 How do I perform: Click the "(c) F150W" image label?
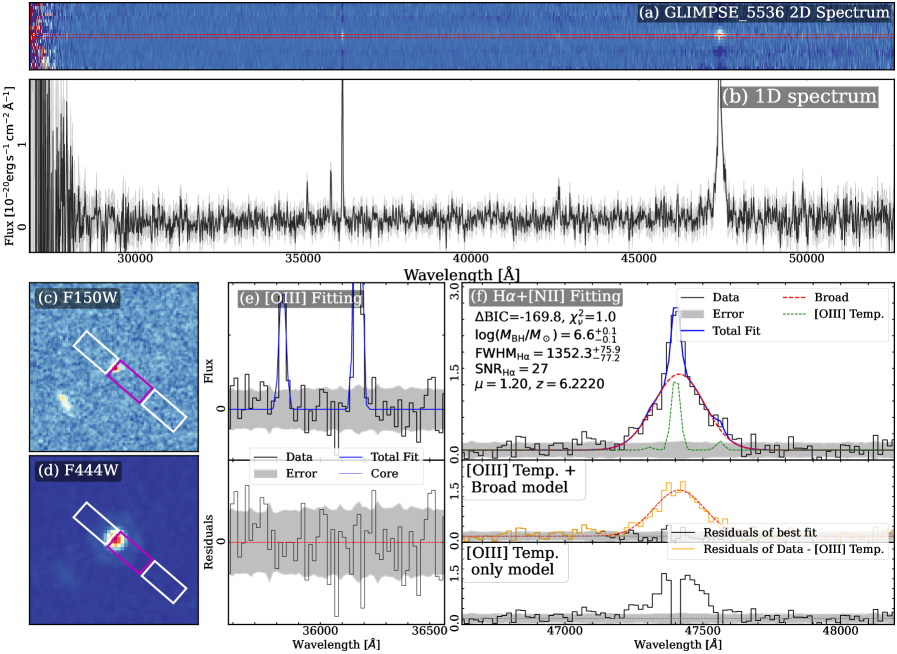tap(77, 298)
